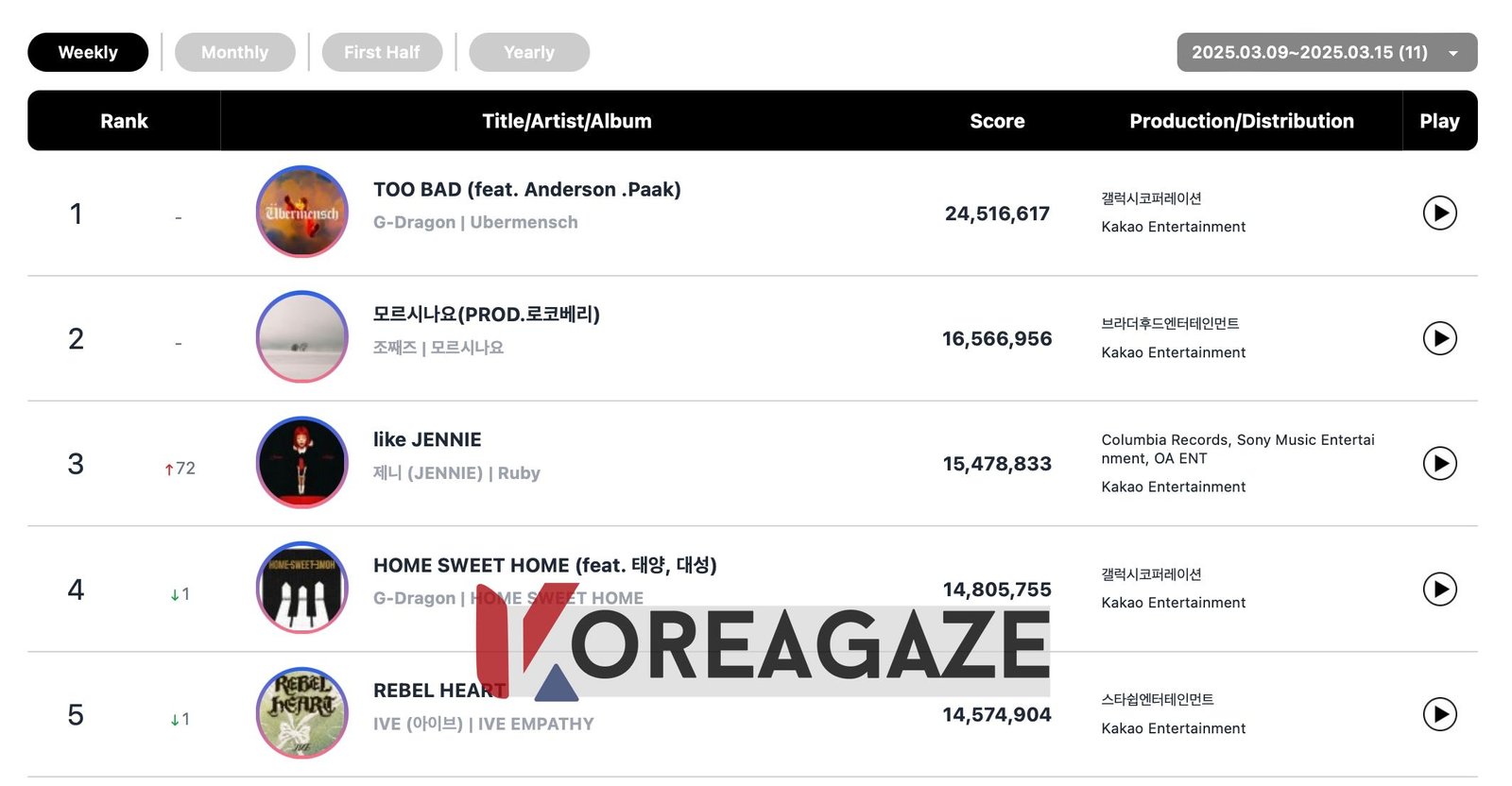Open the IVE EMPATHY album cover
Viewport: 1512px width, 786px height.
tap(302, 713)
